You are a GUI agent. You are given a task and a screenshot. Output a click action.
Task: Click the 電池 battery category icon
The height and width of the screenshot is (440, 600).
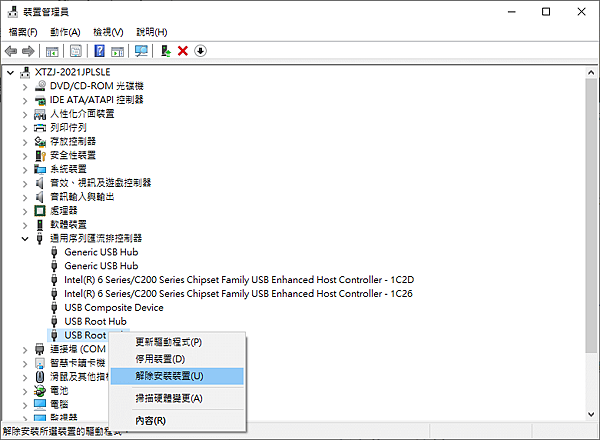click(40, 391)
